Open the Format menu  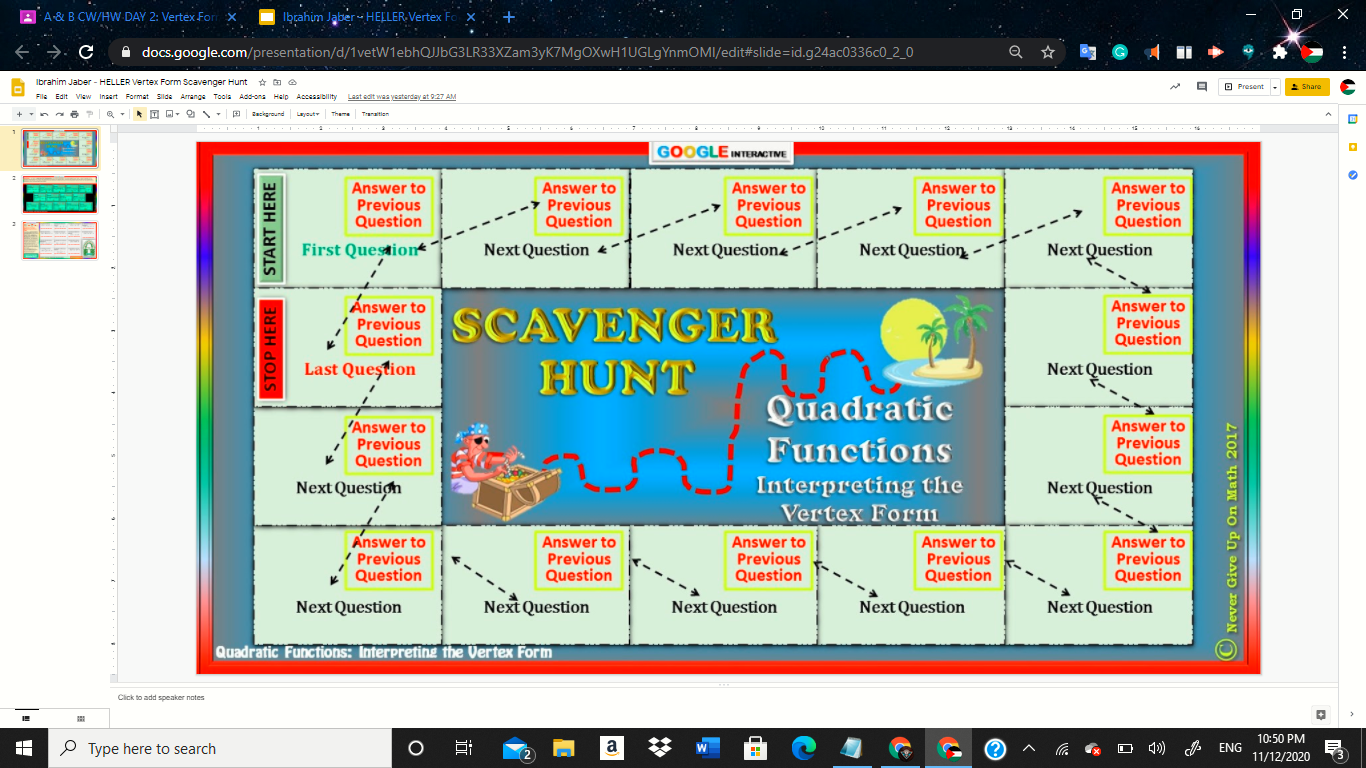[136, 96]
